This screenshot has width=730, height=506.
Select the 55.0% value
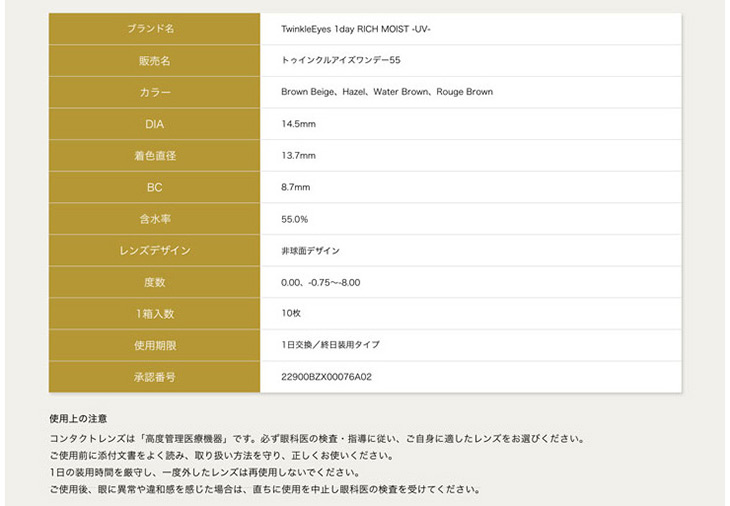click(294, 219)
